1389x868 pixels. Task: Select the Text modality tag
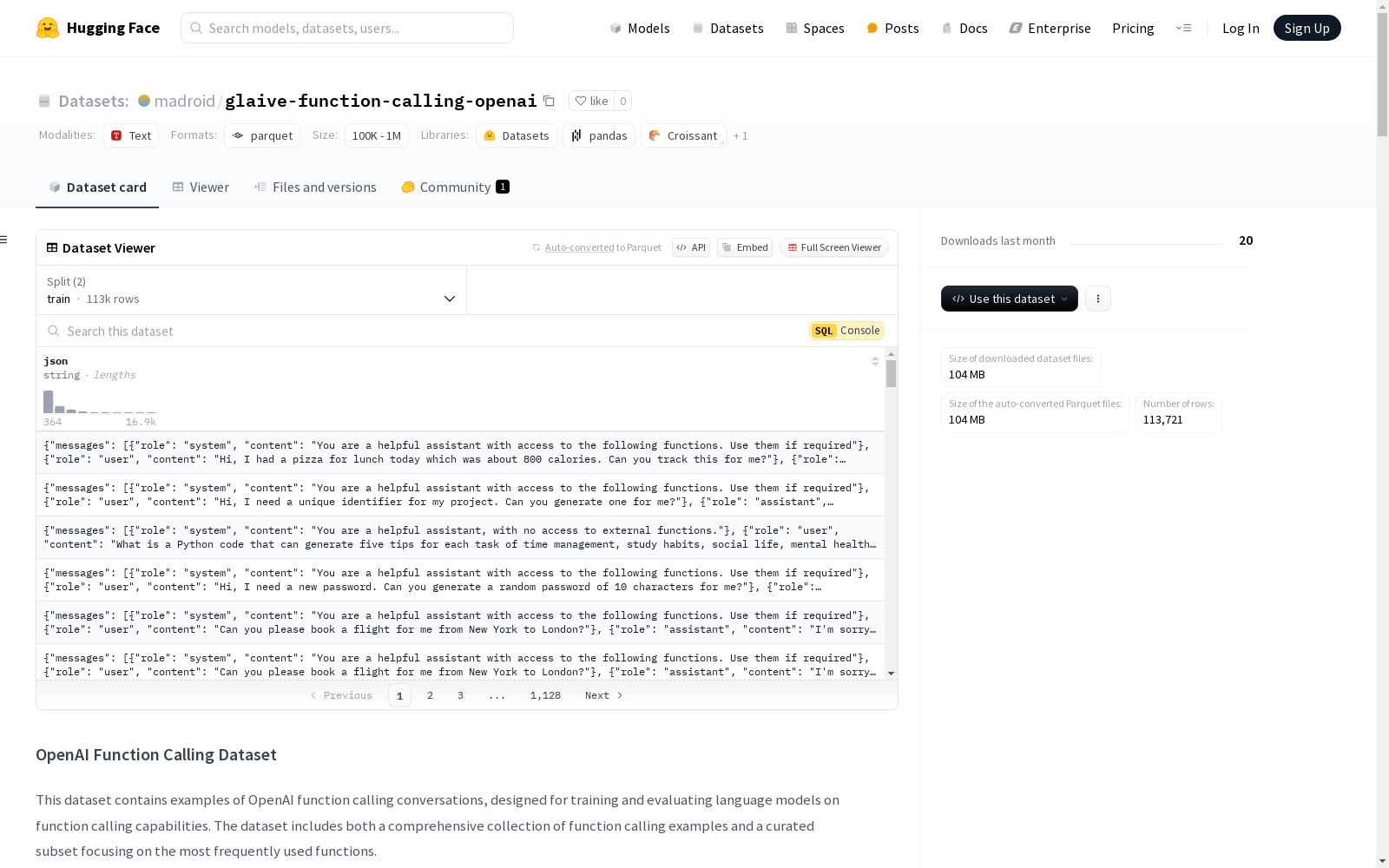pos(130,135)
